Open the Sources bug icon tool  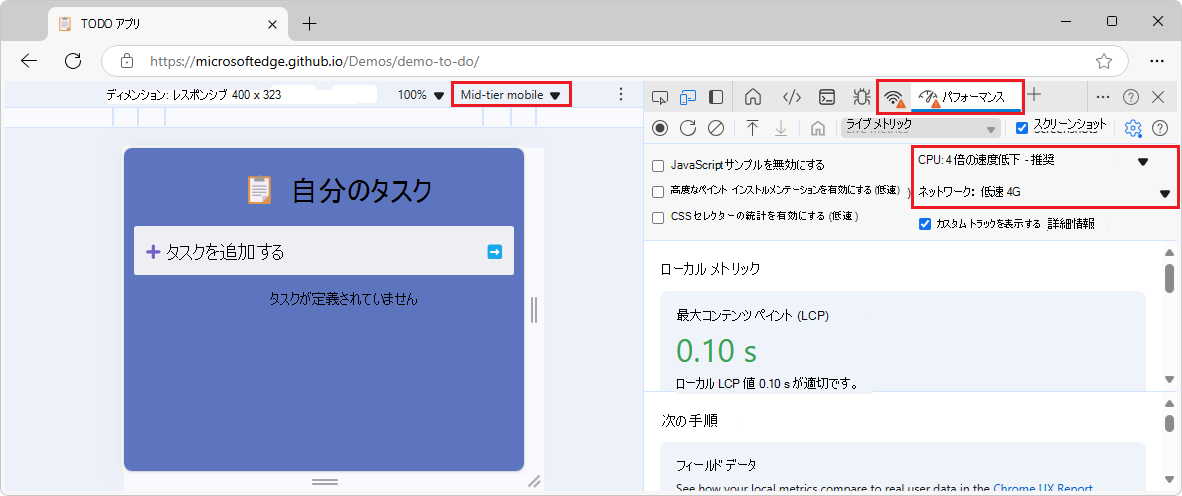861,96
